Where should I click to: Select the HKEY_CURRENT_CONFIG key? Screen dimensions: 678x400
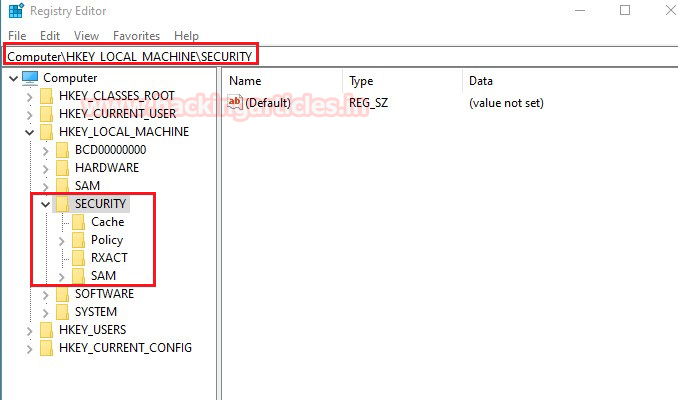[125, 348]
